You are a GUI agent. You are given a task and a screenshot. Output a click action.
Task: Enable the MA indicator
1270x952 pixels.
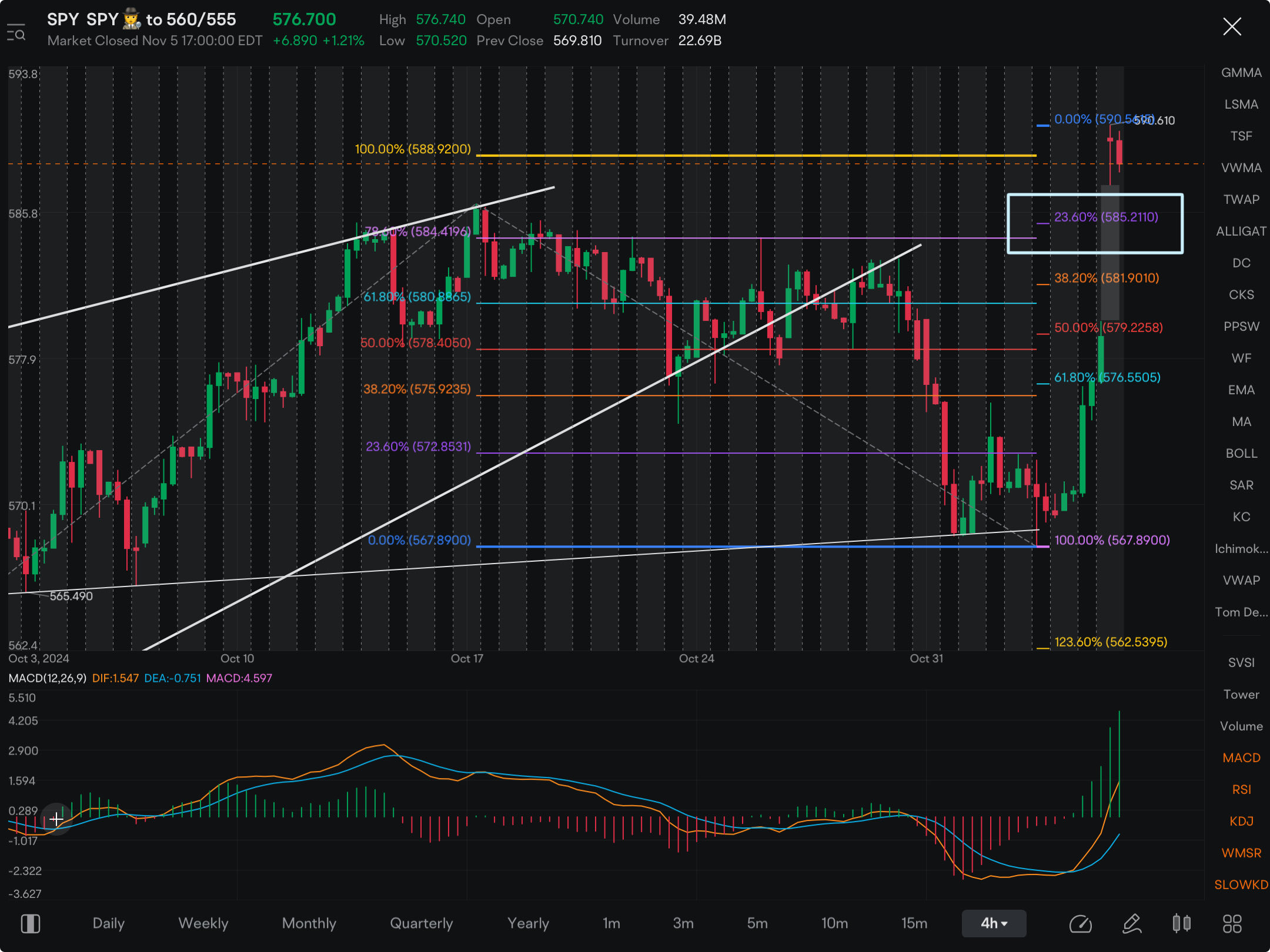(1241, 422)
